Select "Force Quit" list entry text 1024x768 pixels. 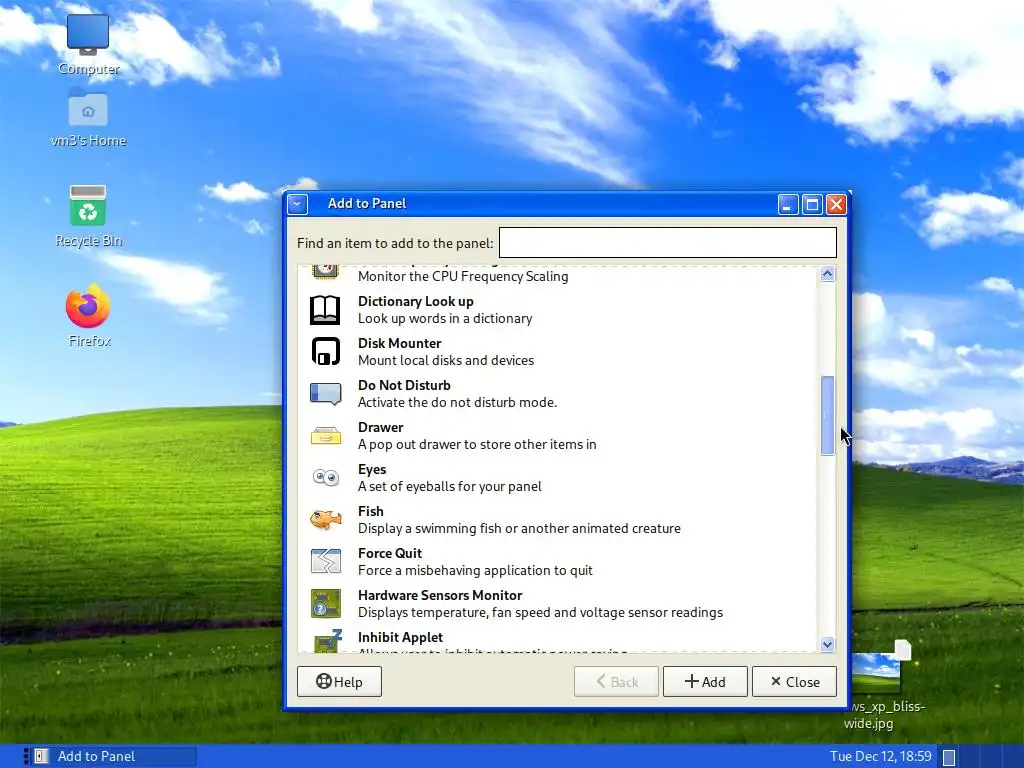tap(390, 553)
